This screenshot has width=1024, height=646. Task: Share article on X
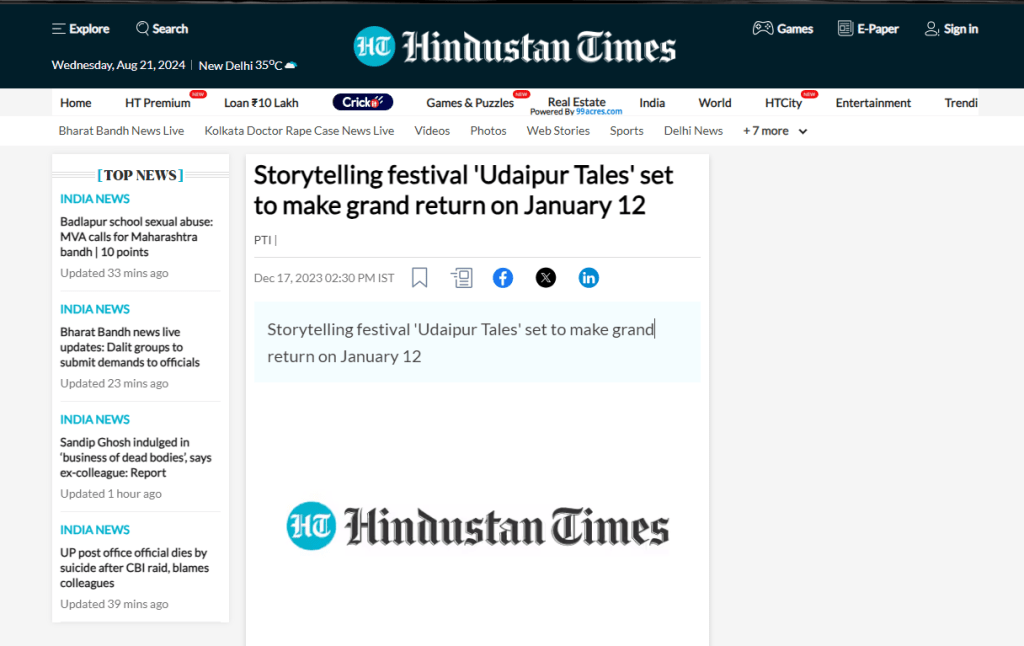[546, 278]
